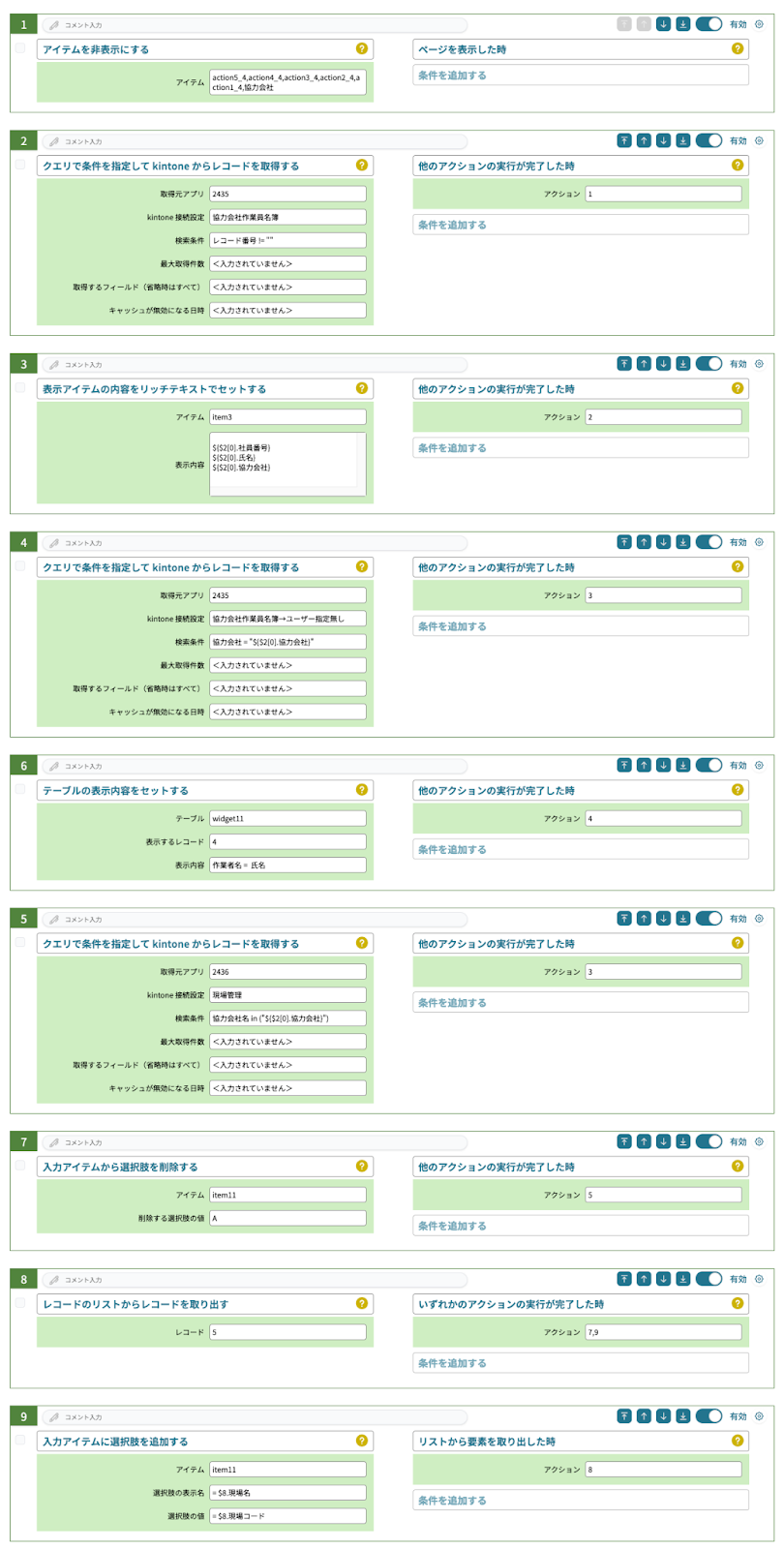Click comment input field of action 1
784x1549 pixels.
255,25
